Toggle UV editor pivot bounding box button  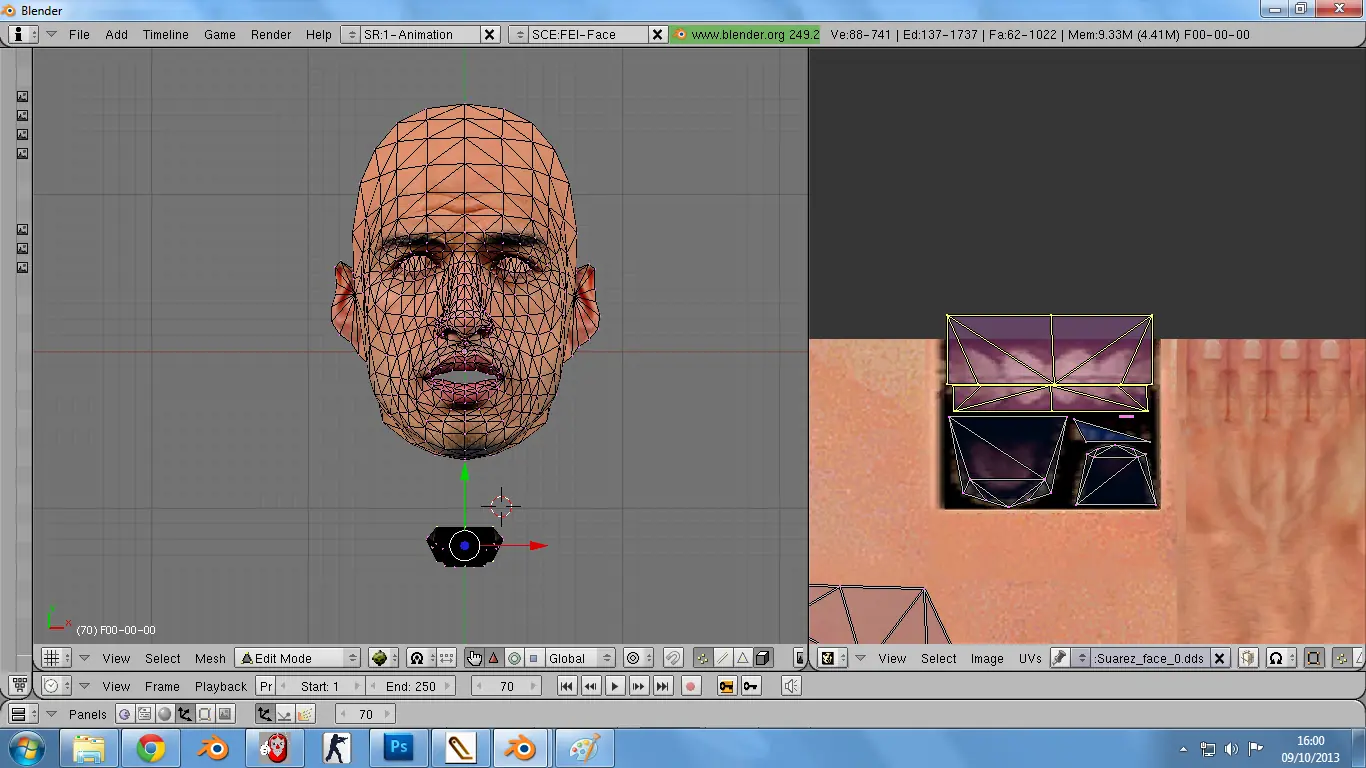[1314, 658]
